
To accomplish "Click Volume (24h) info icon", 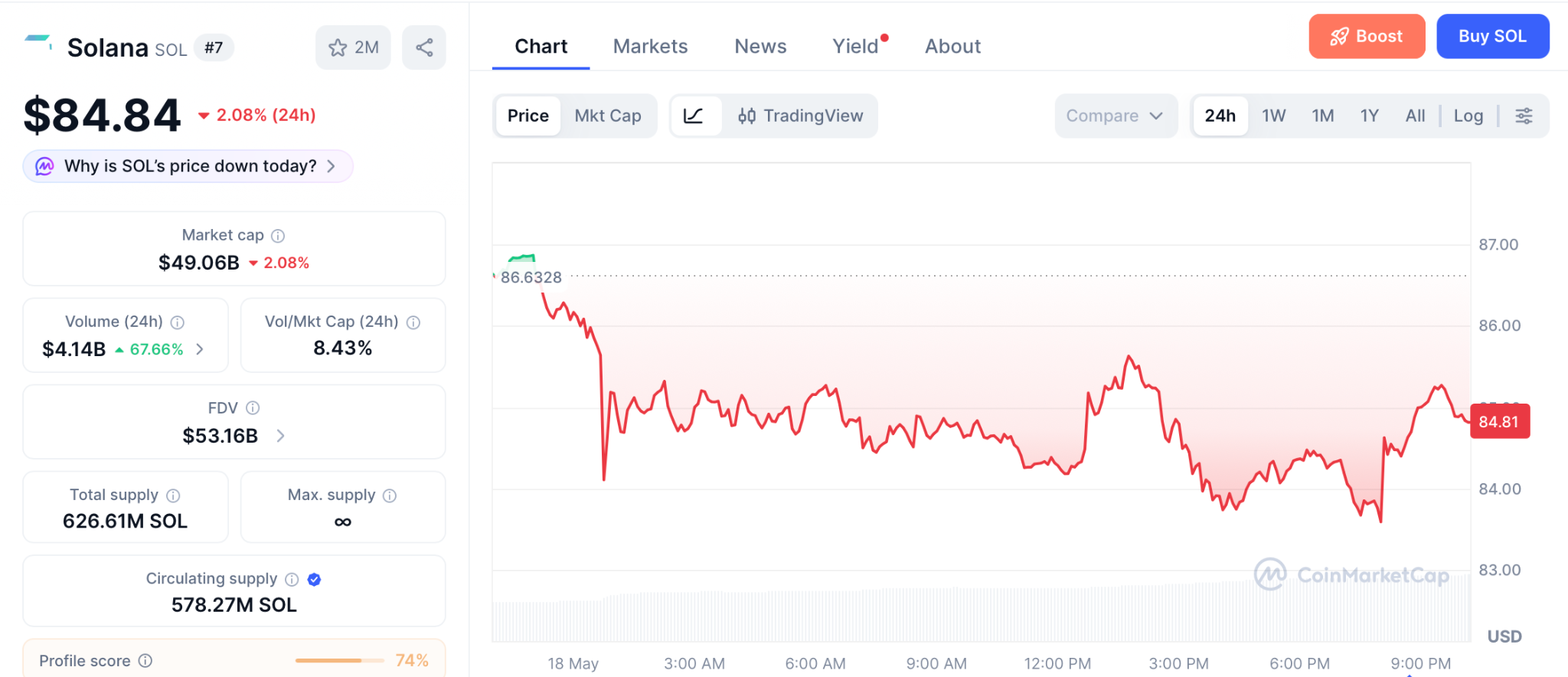I will tap(177, 322).
